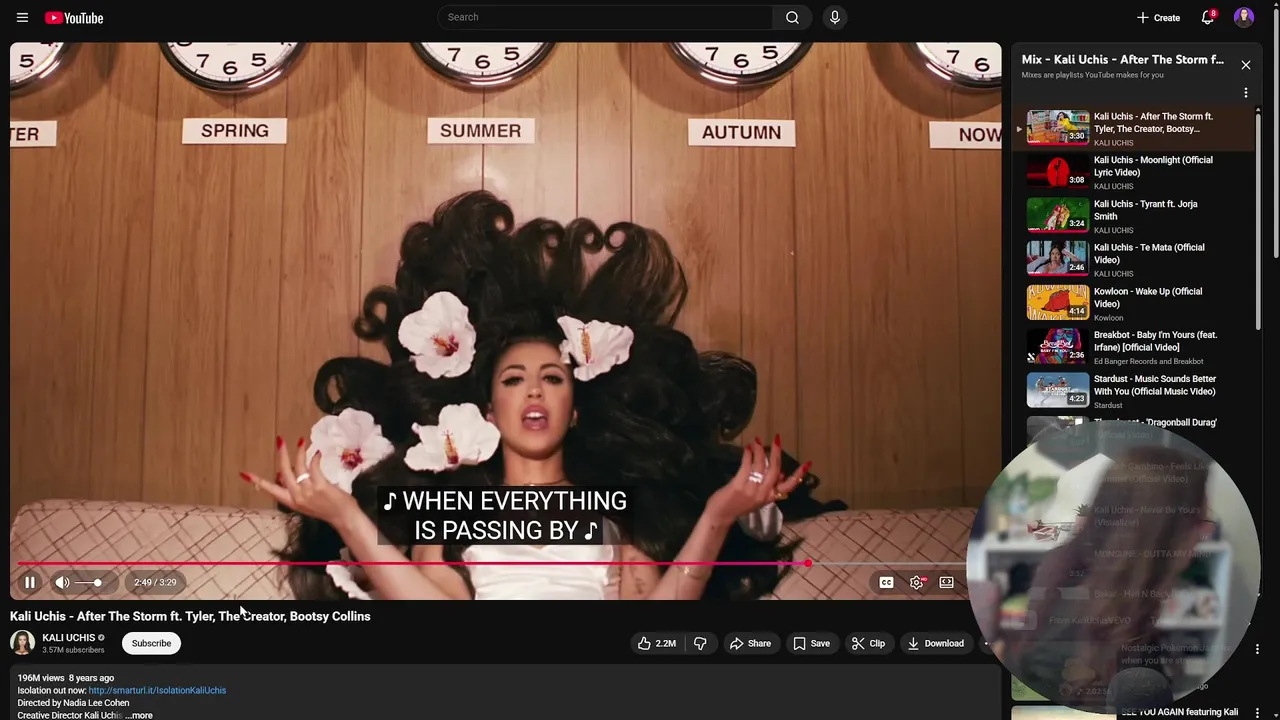Open KALI UCHIS channel avatar
1280x720 pixels.
[22, 643]
